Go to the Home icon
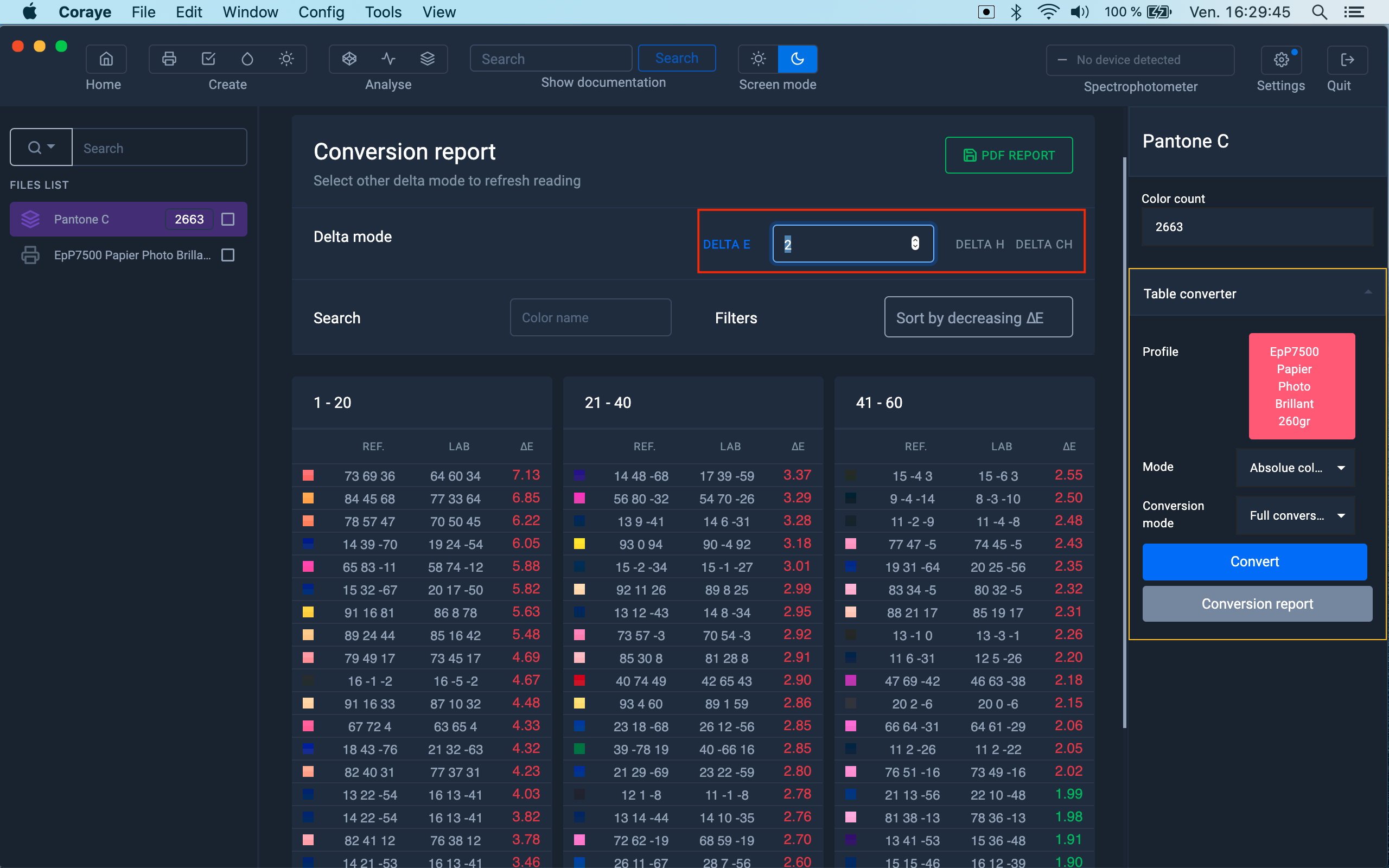 click(x=106, y=59)
